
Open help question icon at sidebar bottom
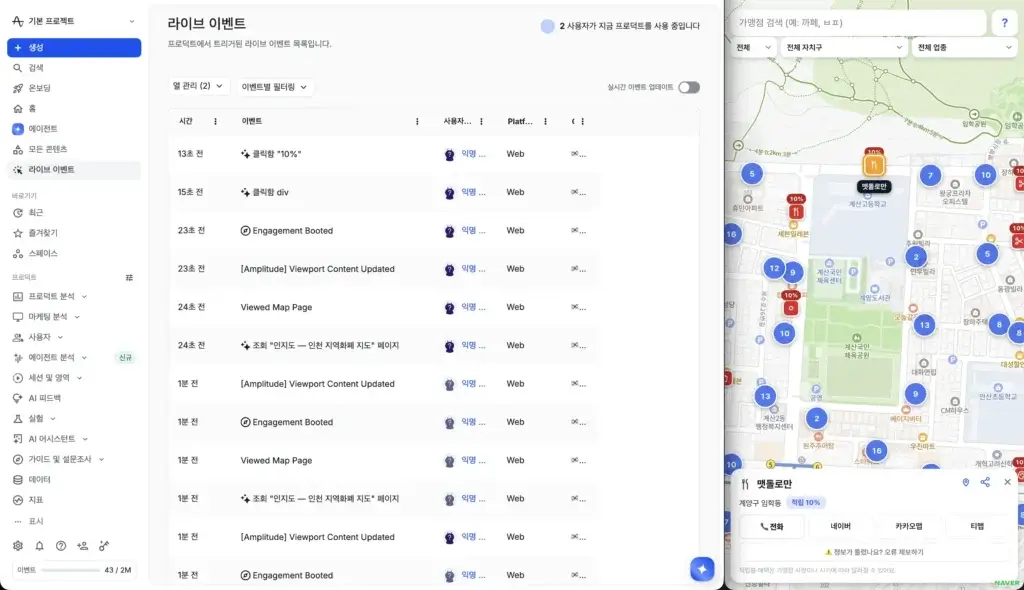pos(61,546)
